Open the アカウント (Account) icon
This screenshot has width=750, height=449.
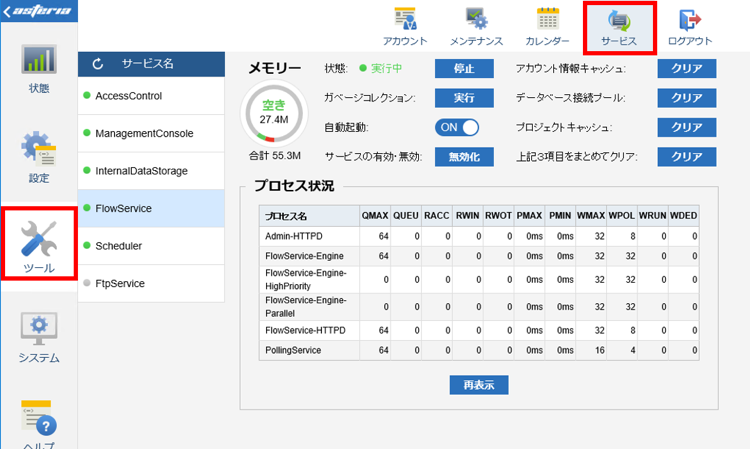(405, 26)
